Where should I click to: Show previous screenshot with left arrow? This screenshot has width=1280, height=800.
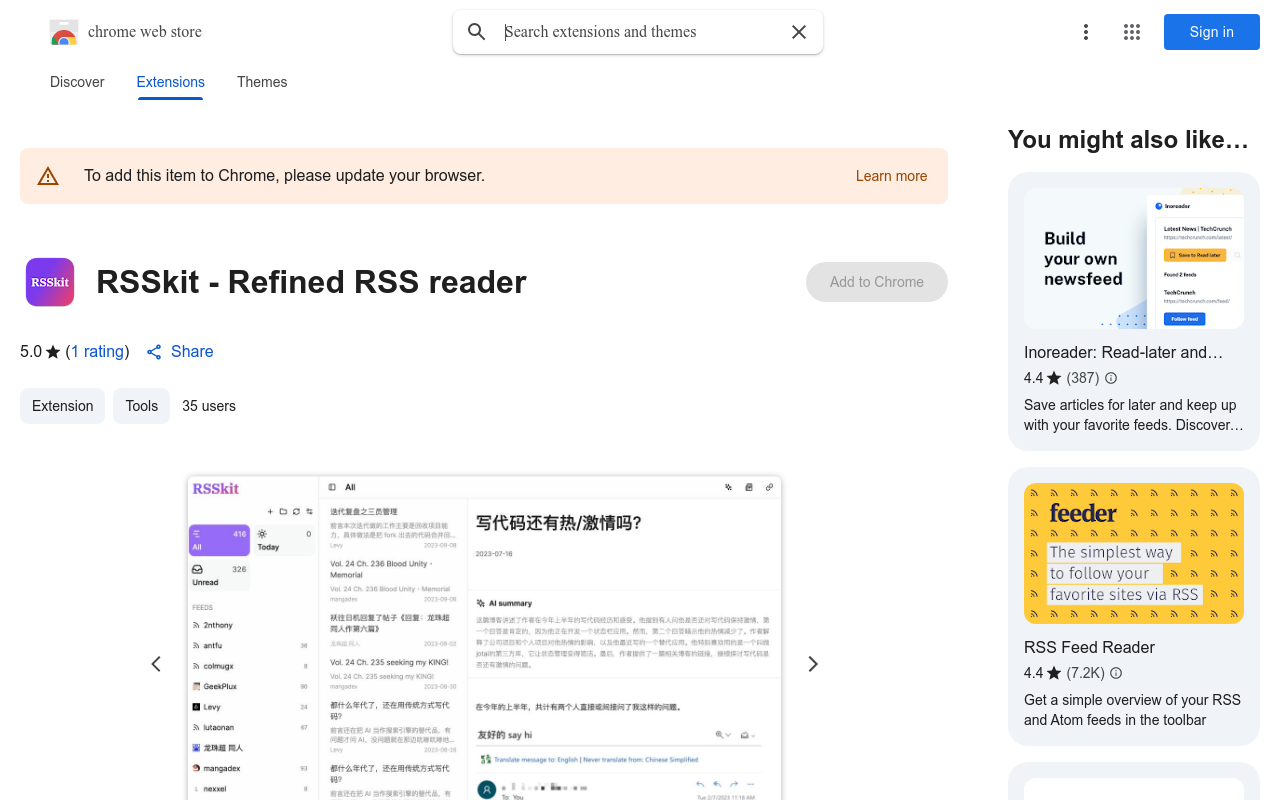(156, 664)
